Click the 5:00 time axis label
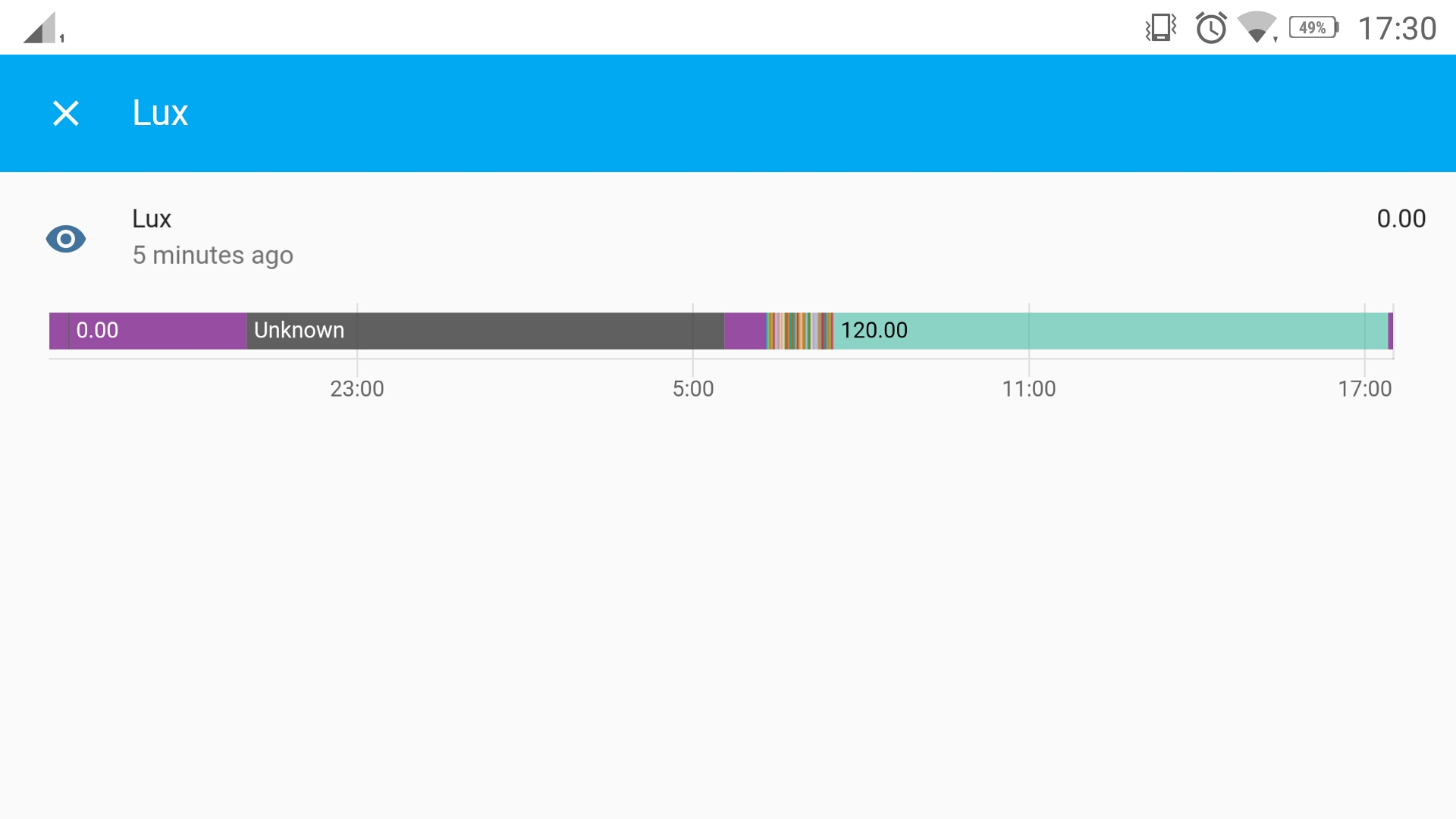The width and height of the screenshot is (1456, 819). point(693,389)
